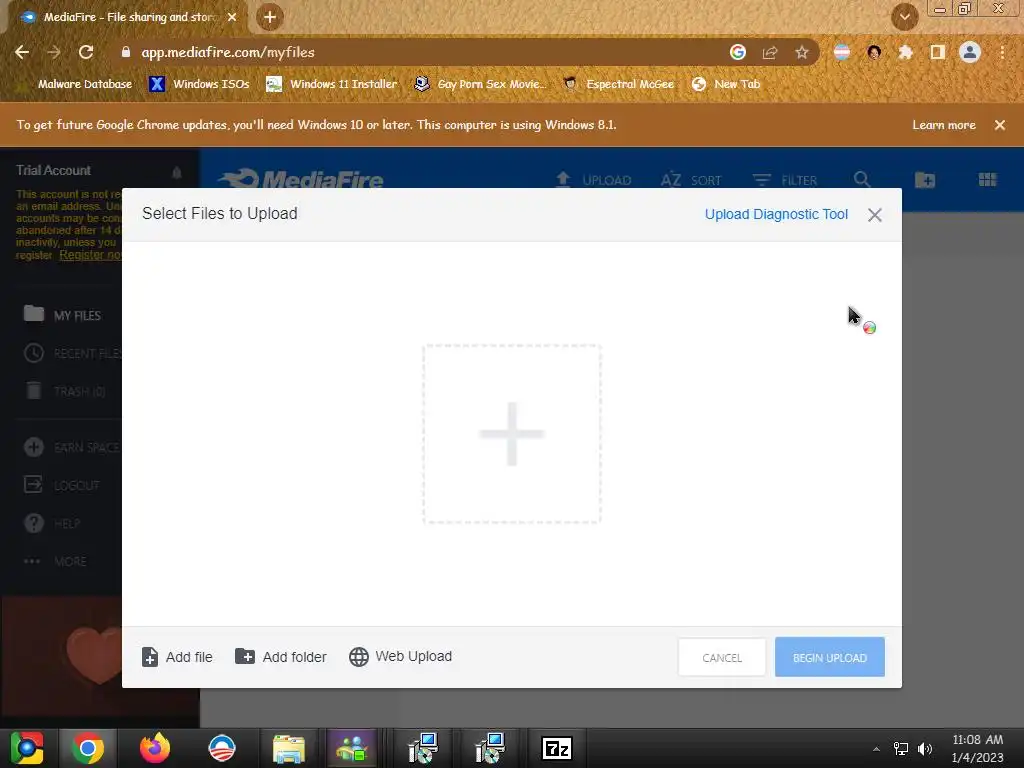Open File Explorer from the taskbar
The height and width of the screenshot is (768, 1024).
pos(289,748)
